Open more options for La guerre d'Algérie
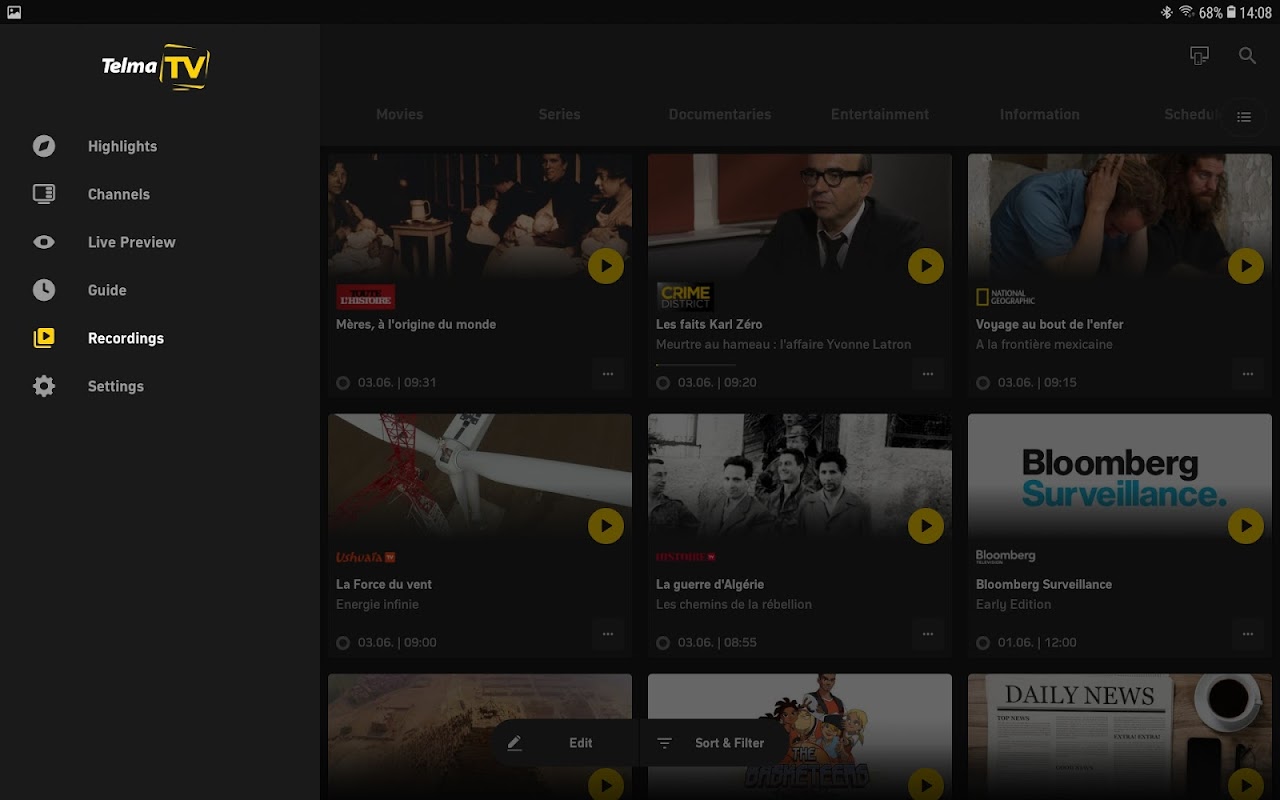1280x800 pixels. tap(928, 634)
